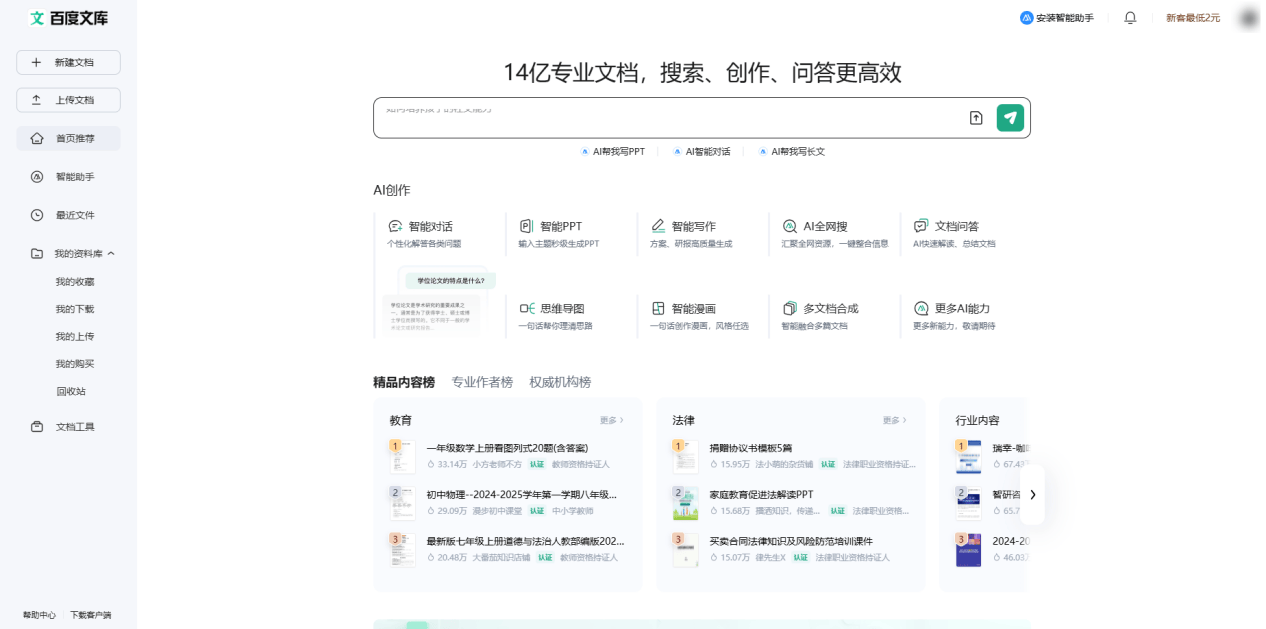Open the notification bell
This screenshot has width=1266, height=629.
tap(1130, 18)
